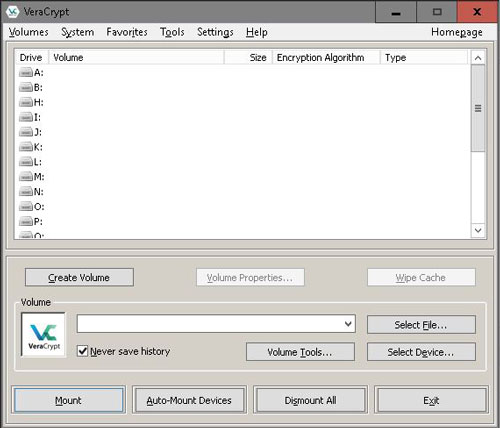The image size is (500, 428).
Task: Click the Mount button
Action: pos(69,400)
